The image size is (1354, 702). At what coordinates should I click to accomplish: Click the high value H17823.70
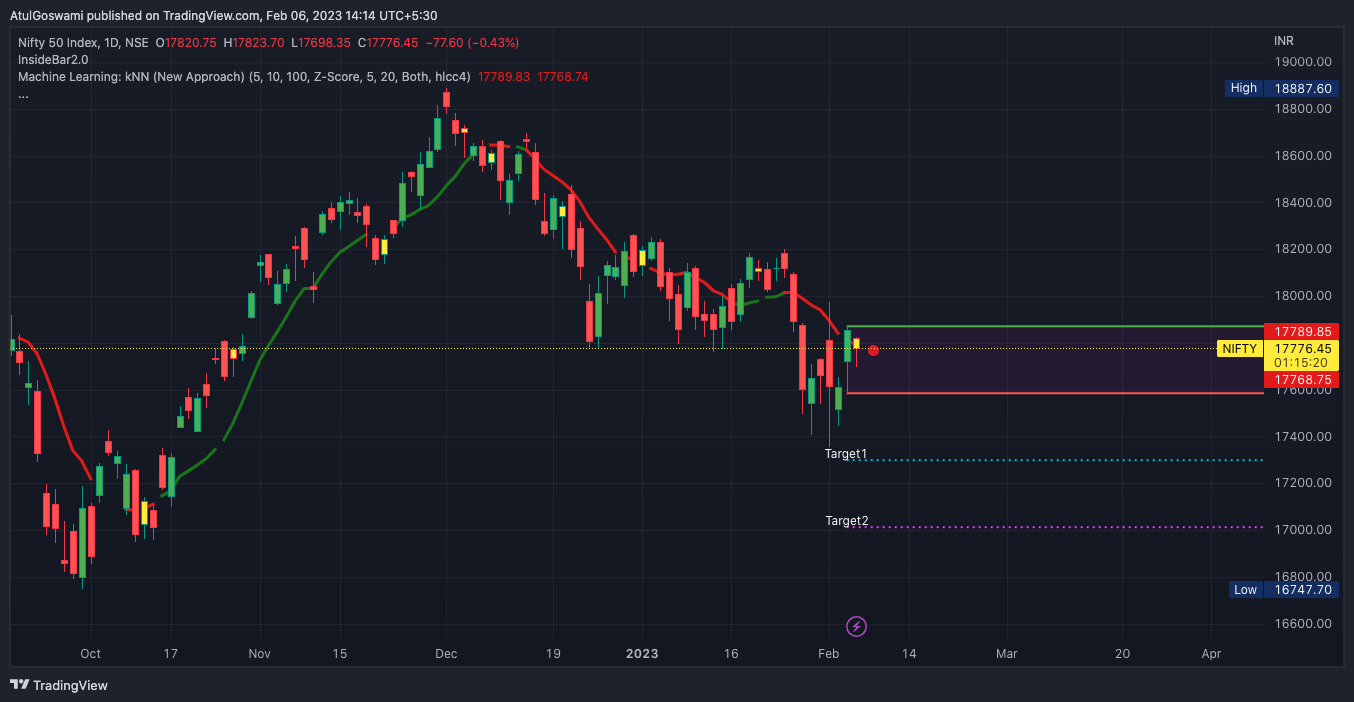click(254, 43)
